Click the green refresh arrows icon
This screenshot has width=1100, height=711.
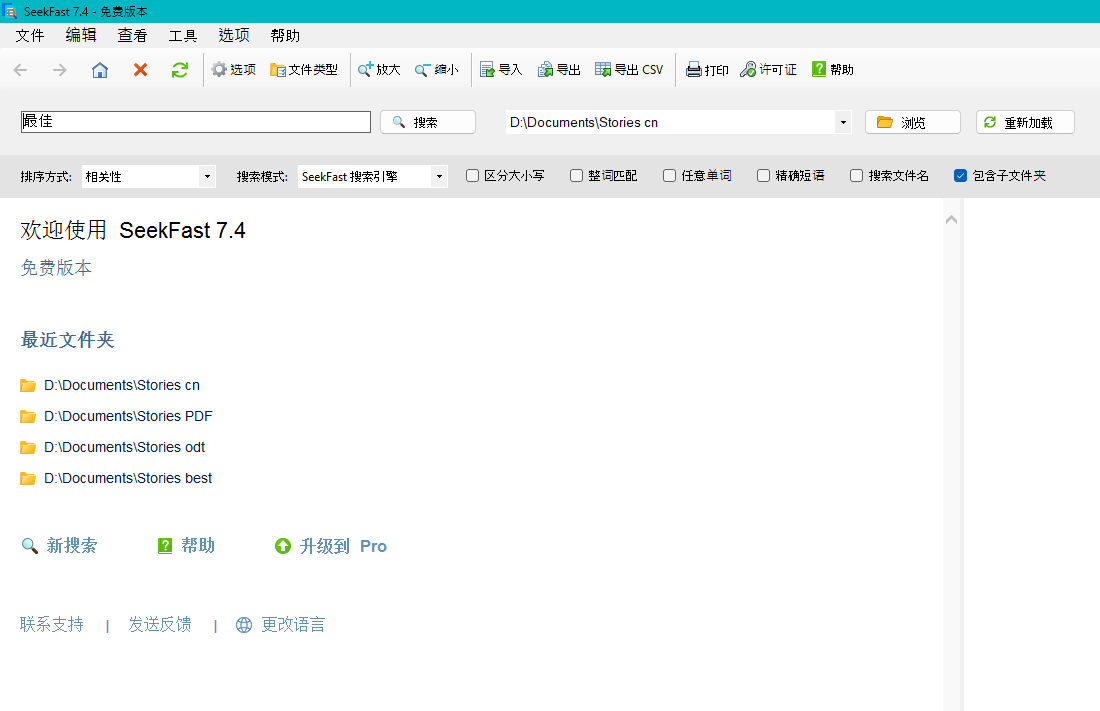(x=180, y=69)
